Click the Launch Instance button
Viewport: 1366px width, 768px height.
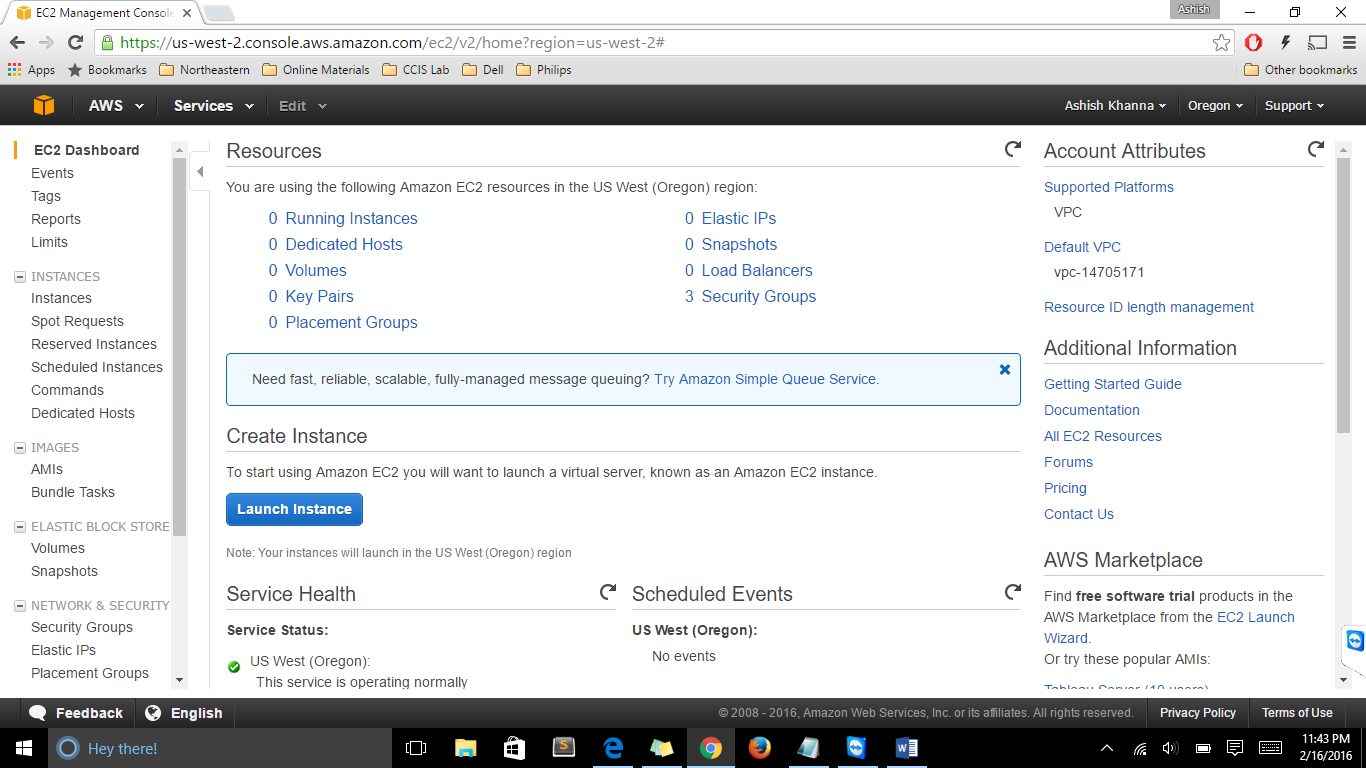(x=294, y=509)
